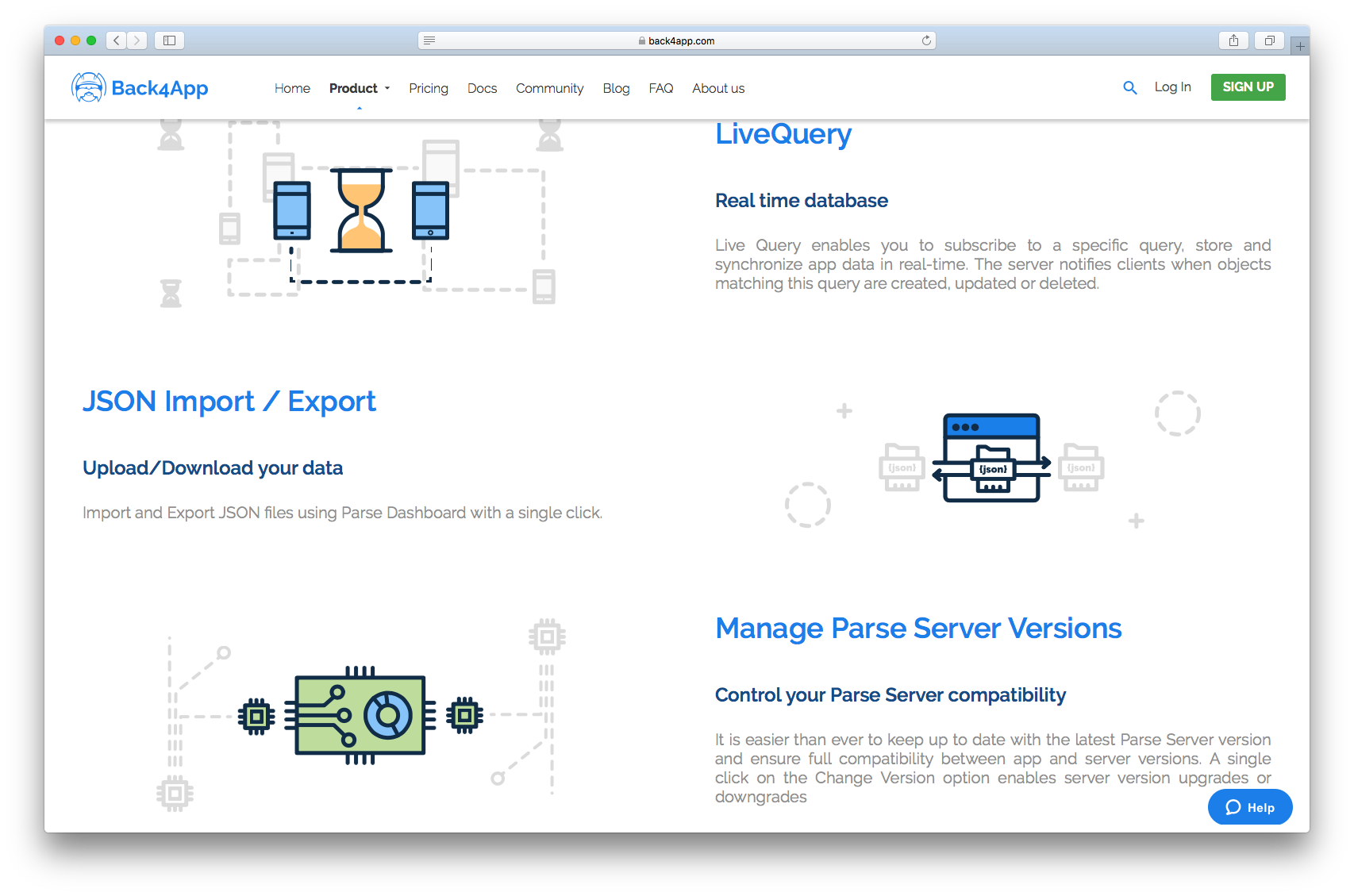1354x896 pixels.
Task: Click the green circuit board illustration
Action: (360, 715)
